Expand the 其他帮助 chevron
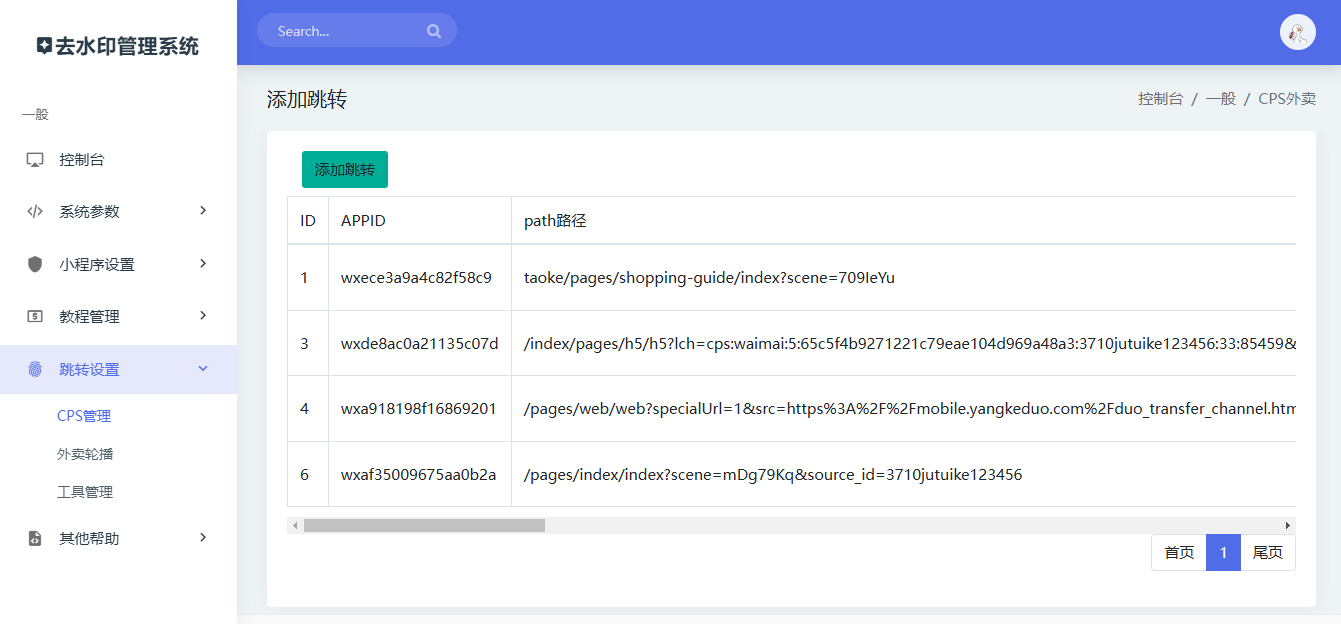This screenshot has width=1341, height=624. coord(203,538)
